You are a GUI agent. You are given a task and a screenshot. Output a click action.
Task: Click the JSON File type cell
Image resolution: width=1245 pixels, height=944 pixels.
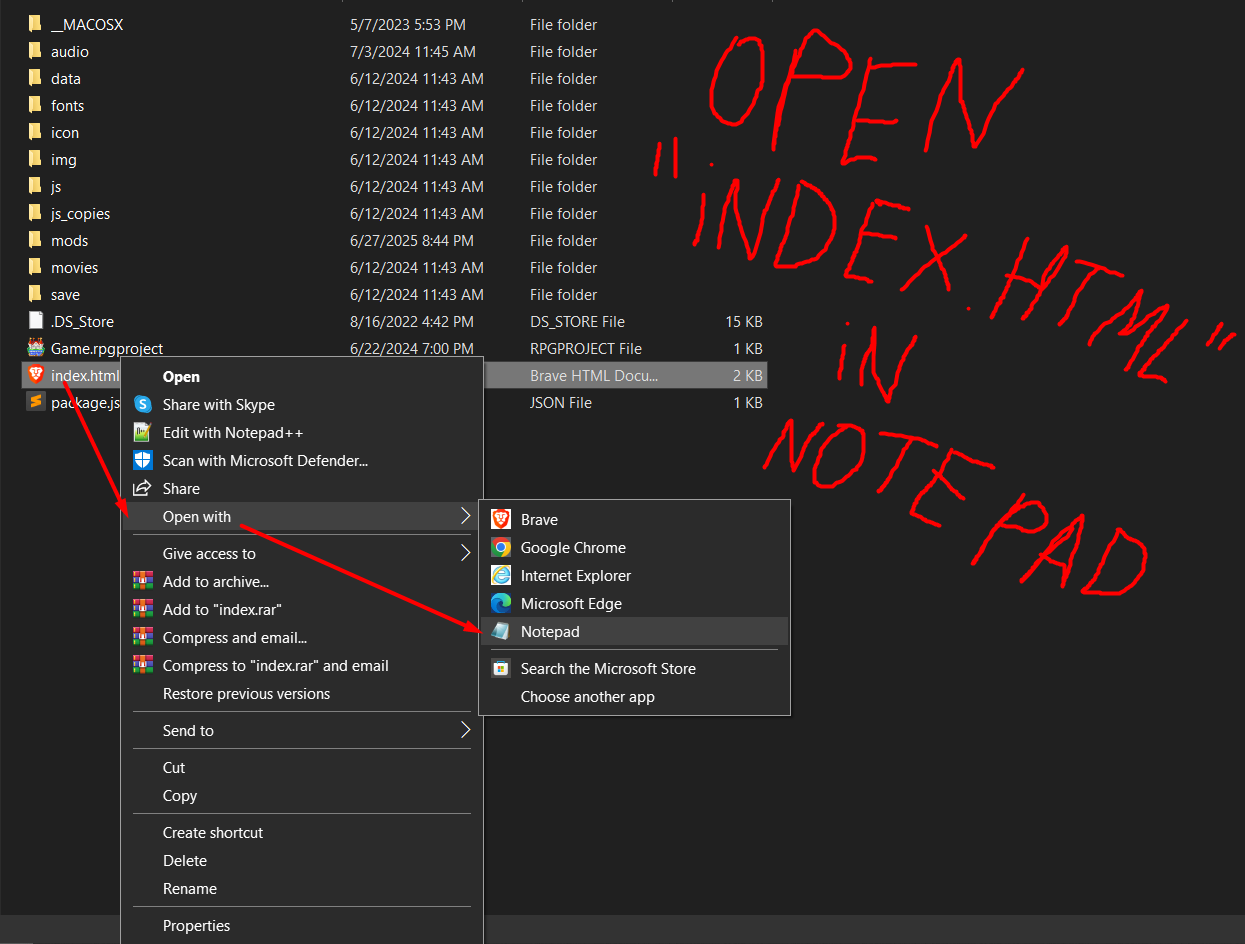[561, 402]
